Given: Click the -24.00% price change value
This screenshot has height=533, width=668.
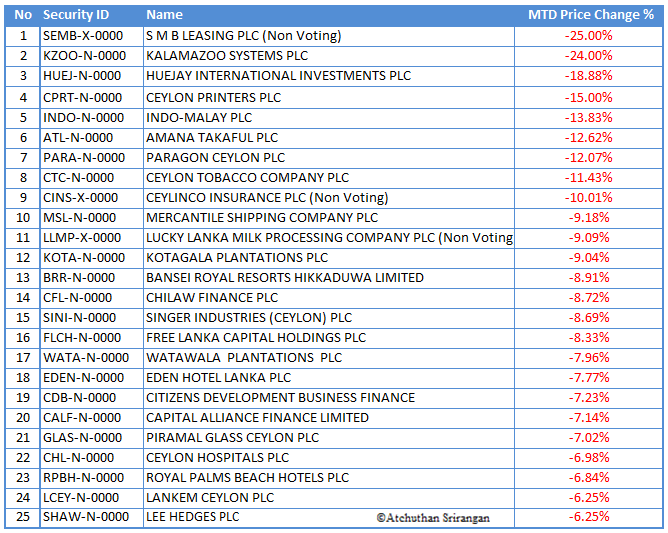Looking at the screenshot, I should pos(588,56).
